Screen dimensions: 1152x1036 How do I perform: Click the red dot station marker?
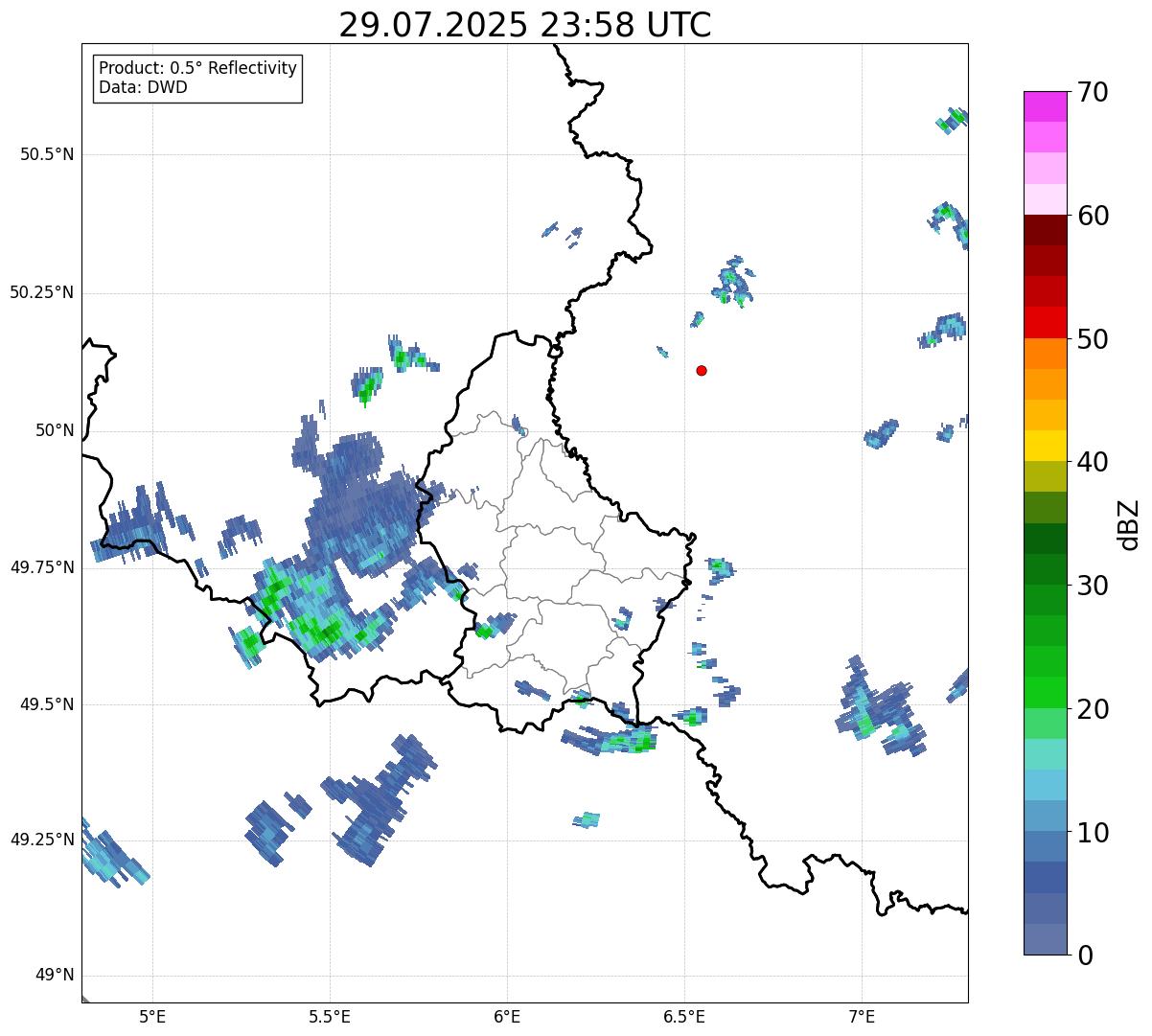click(702, 370)
